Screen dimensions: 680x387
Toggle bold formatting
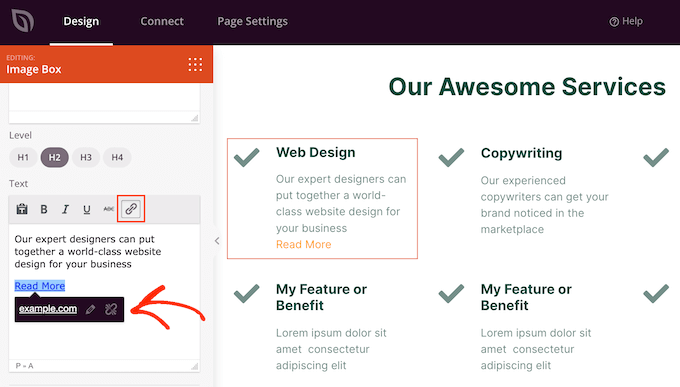[44, 209]
